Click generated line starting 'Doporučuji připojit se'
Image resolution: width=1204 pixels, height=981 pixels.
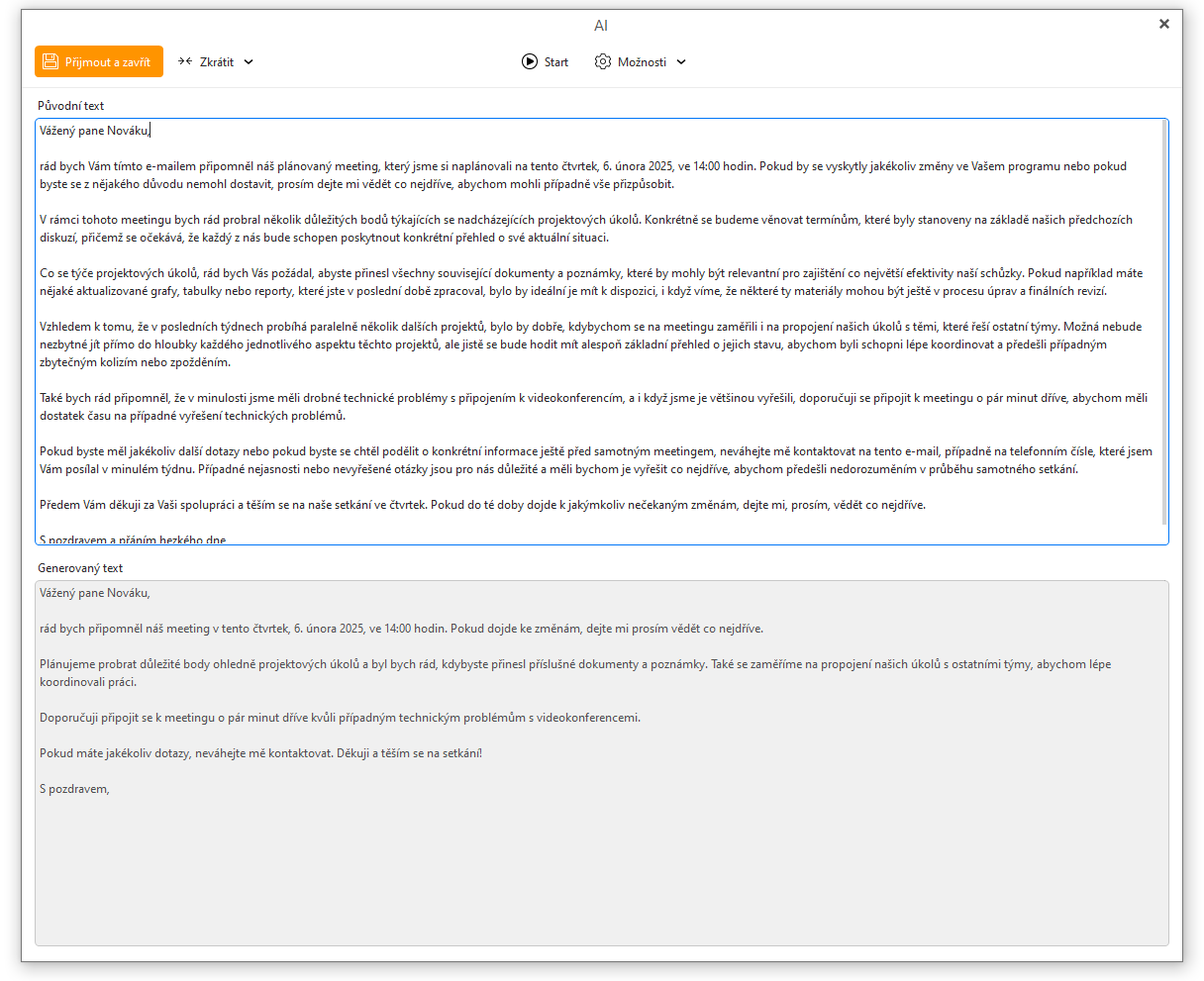click(x=340, y=718)
